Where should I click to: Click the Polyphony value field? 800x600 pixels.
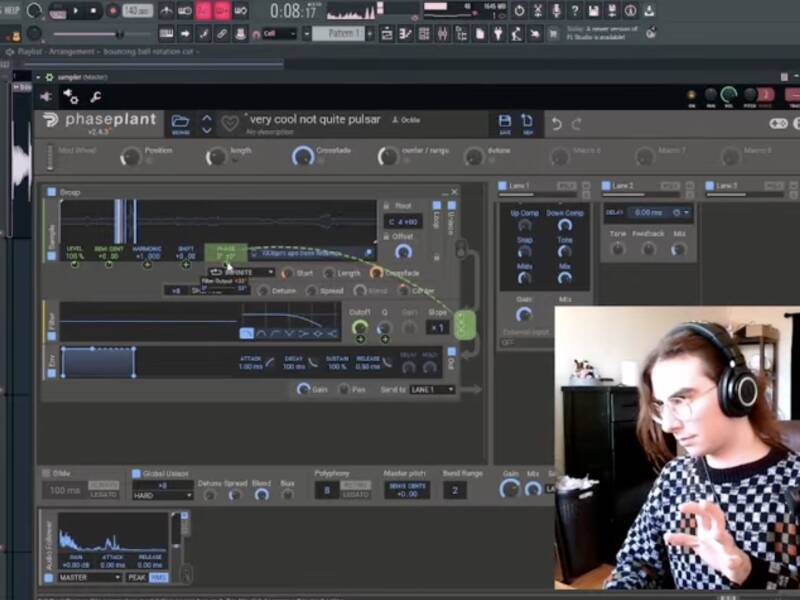[x=325, y=490]
